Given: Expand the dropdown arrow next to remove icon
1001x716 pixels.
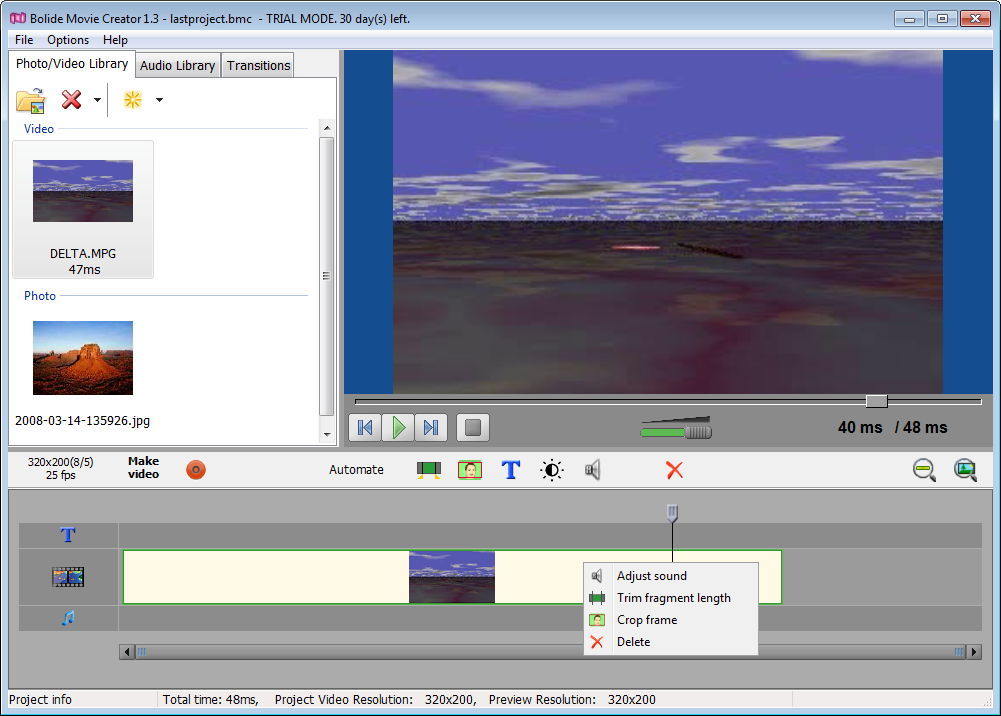Looking at the screenshot, I should pyautogui.click(x=97, y=100).
